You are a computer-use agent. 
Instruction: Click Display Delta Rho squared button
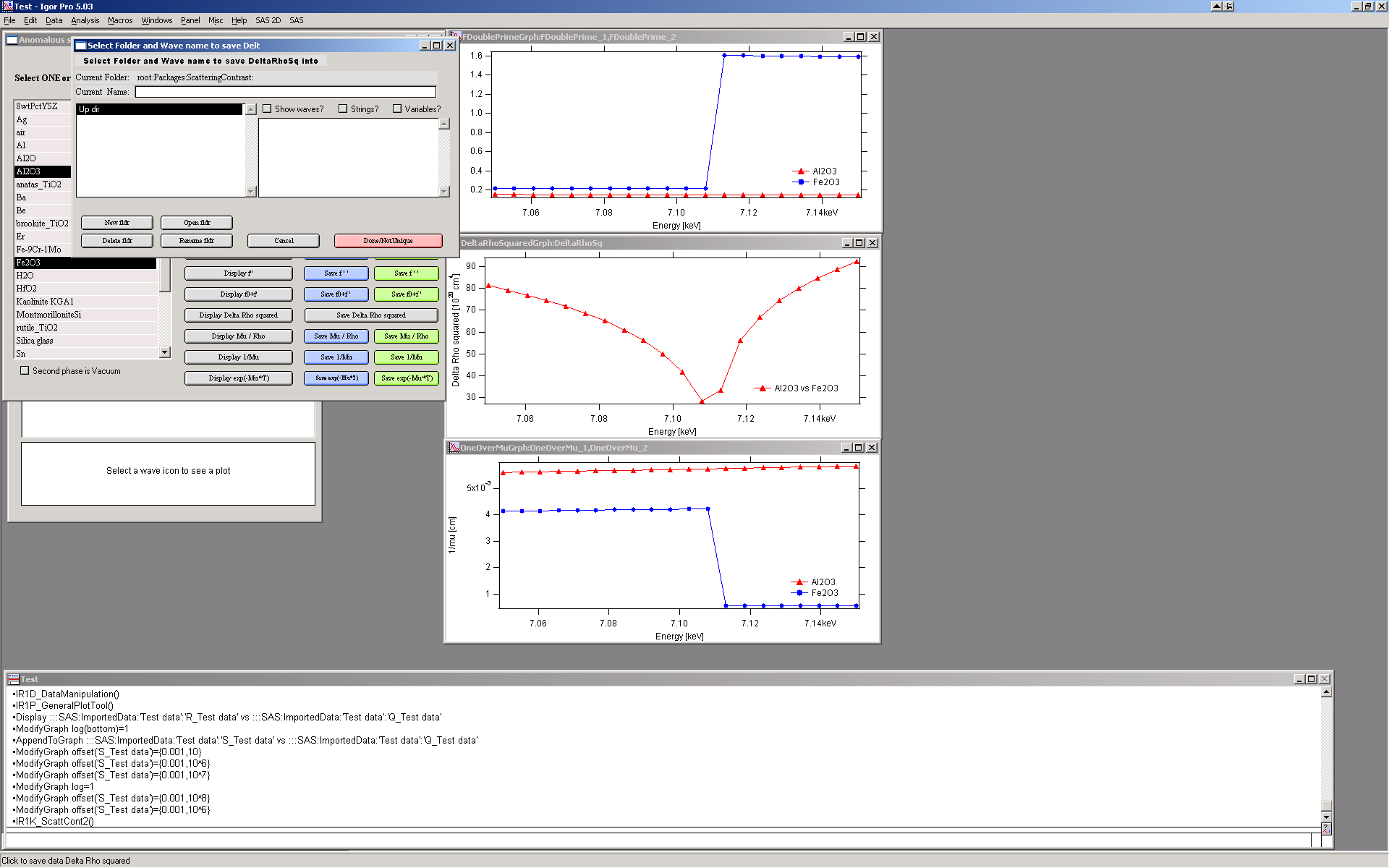[239, 315]
